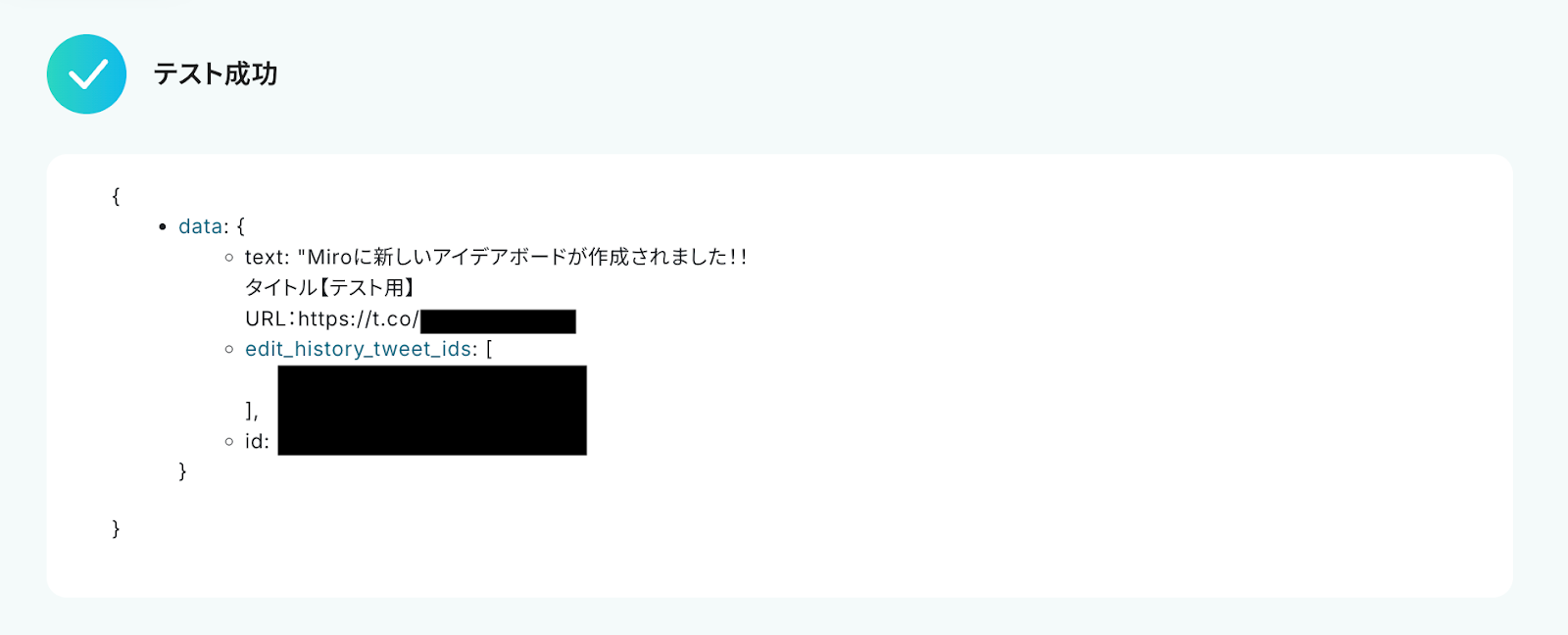Select the テスト成功 heading text
Image resolution: width=1568 pixels, height=635 pixels.
[216, 74]
